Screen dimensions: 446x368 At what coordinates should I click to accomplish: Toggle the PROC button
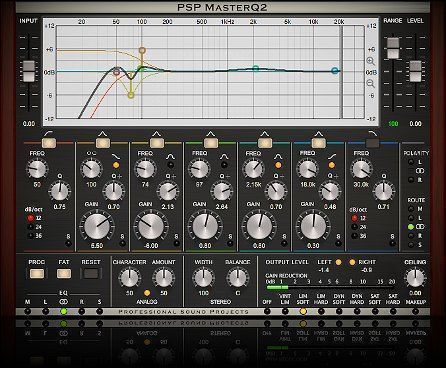click(37, 274)
